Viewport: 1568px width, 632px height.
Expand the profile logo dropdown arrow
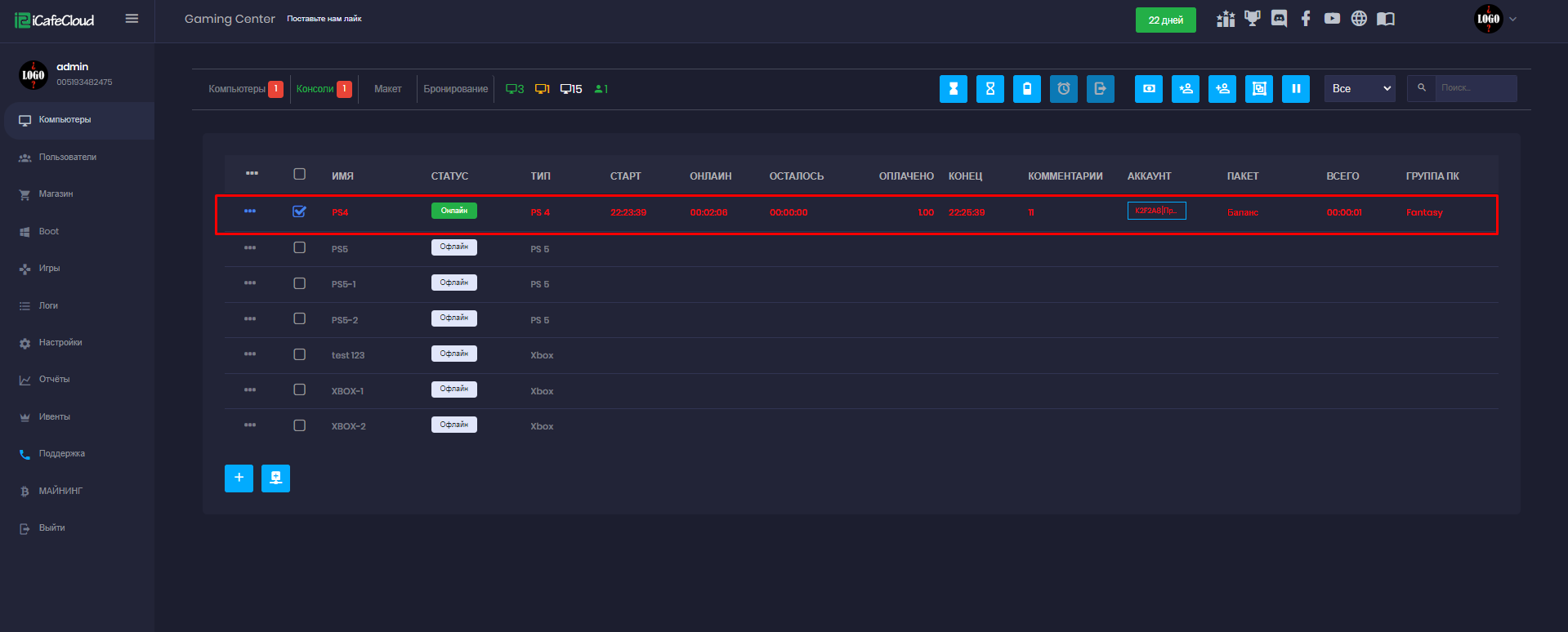click(x=1512, y=19)
